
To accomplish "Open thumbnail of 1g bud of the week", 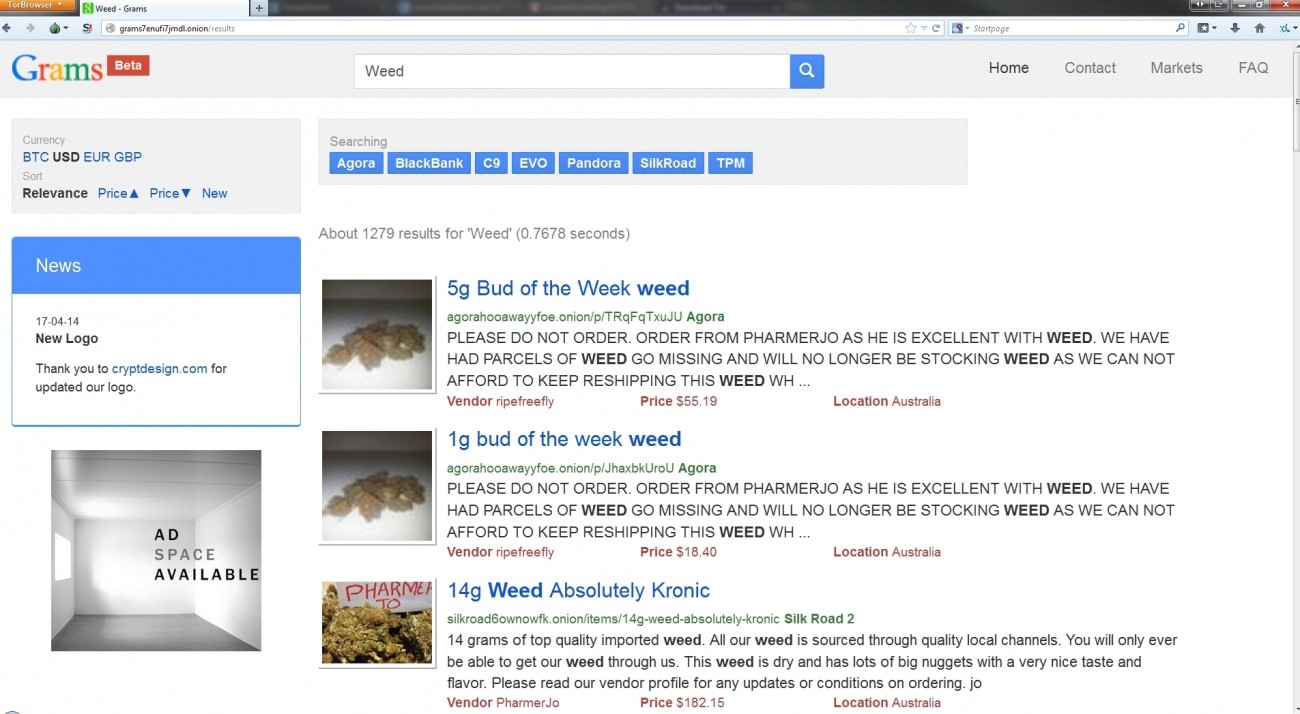I will tap(376, 486).
